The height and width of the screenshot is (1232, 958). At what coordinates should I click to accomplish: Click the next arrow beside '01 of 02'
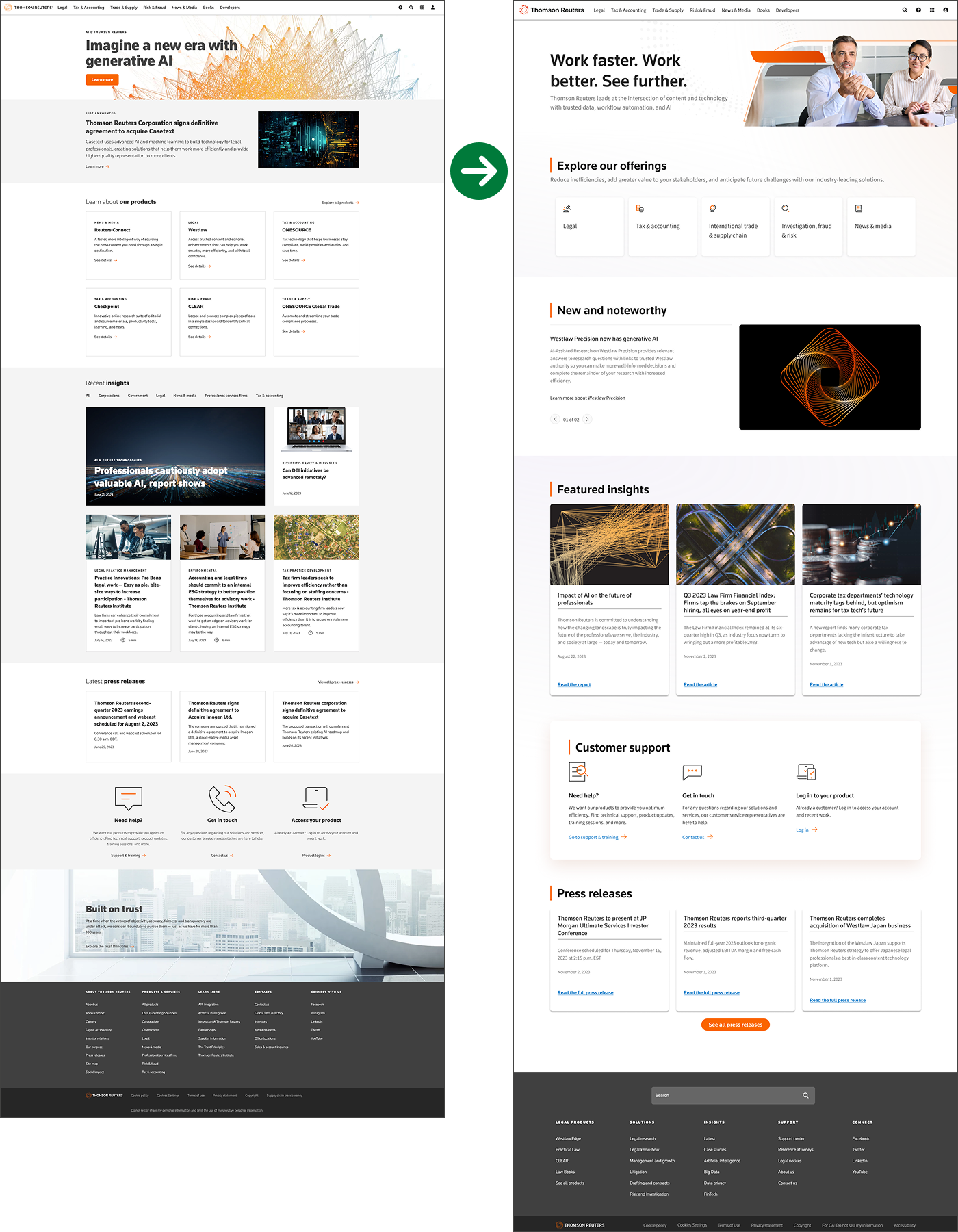[587, 419]
